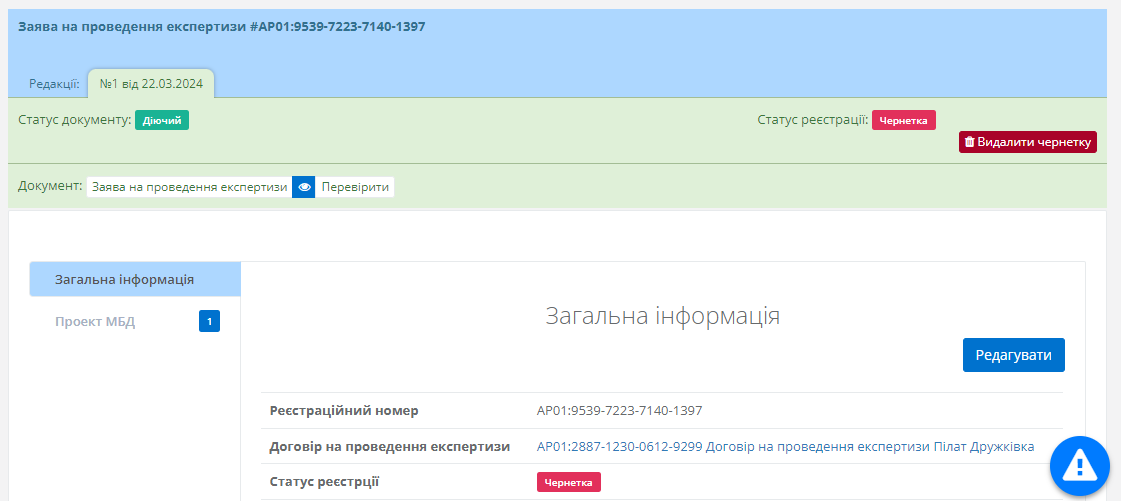Viewport: 1121px width, 501px height.
Task: Open the "Проект МБД" sidebar section
Action: point(95,321)
